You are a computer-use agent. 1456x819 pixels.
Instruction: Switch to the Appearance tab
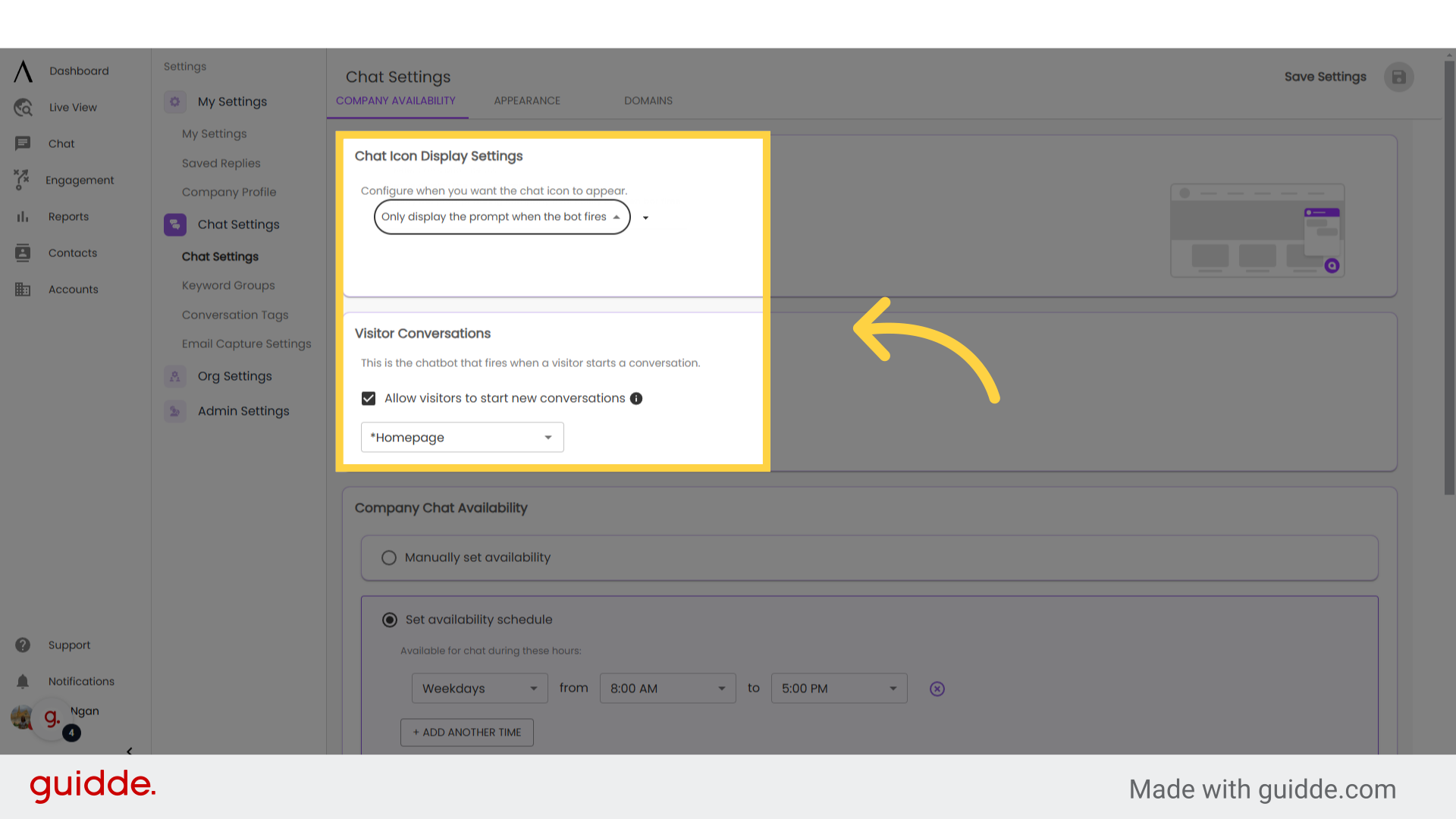pos(527,101)
